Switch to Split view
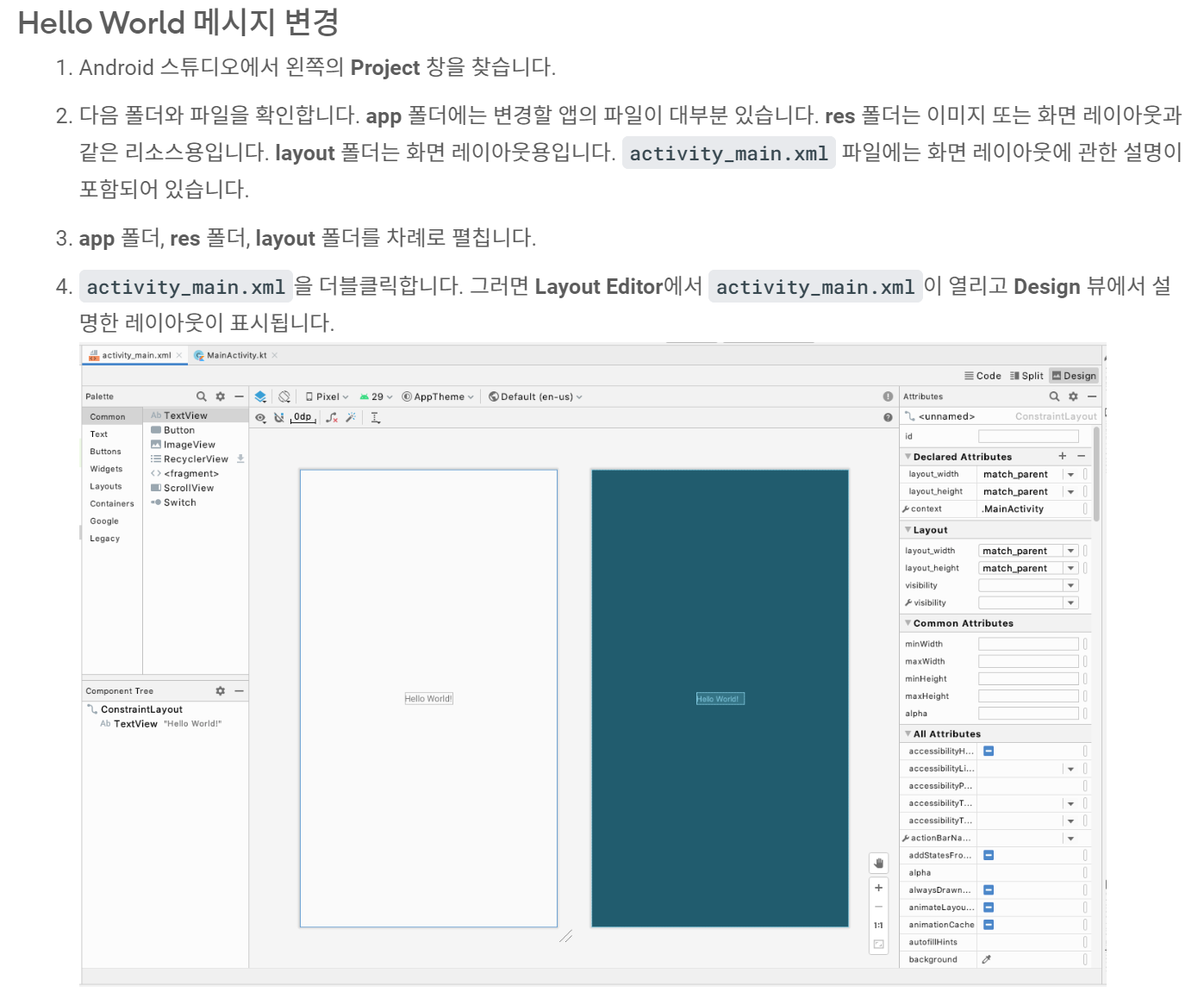This screenshot has height=992, width=1204. [1026, 376]
